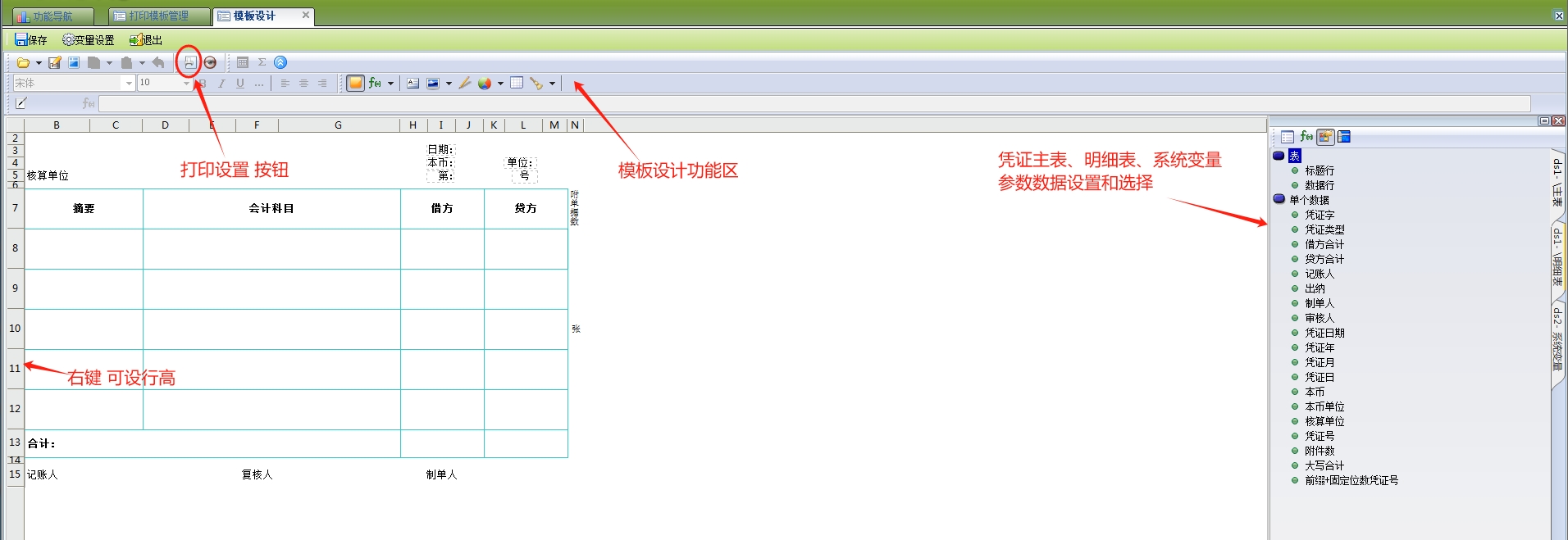
Task: Expand the paste options dropdown arrow
Action: (x=142, y=62)
